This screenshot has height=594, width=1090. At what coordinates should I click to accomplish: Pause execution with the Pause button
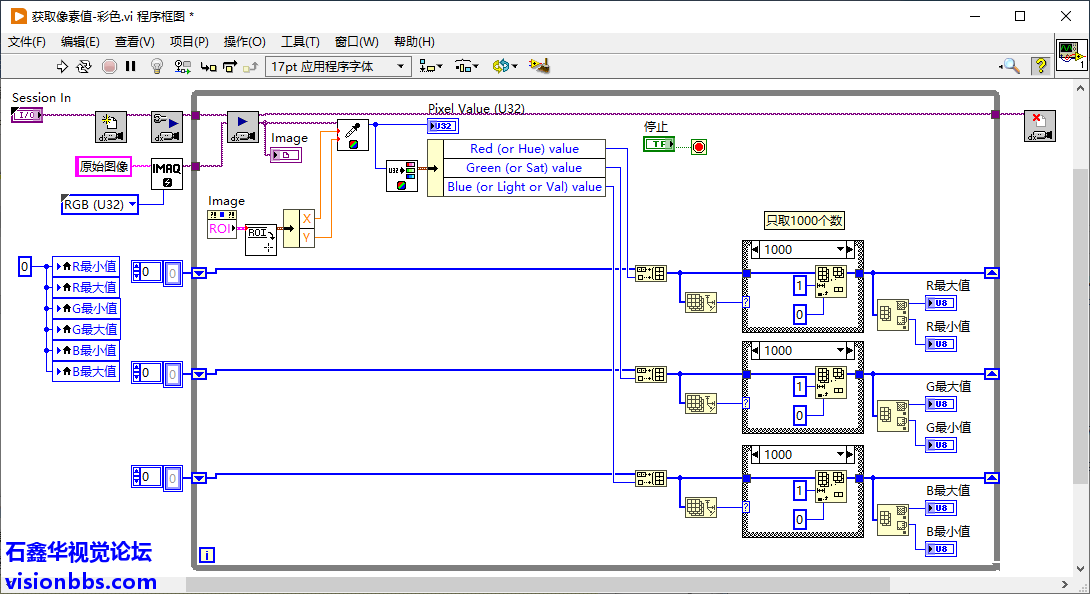click(130, 66)
